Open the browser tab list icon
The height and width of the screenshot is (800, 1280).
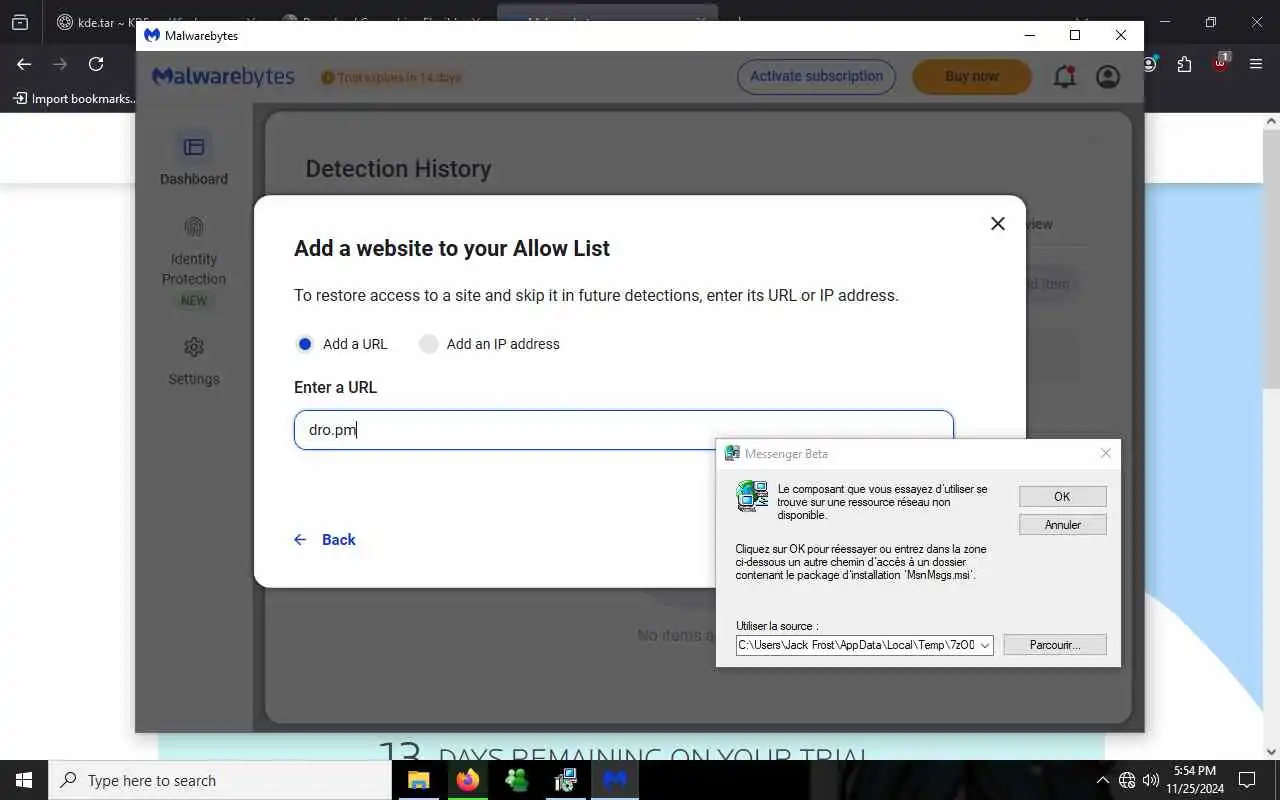20,21
